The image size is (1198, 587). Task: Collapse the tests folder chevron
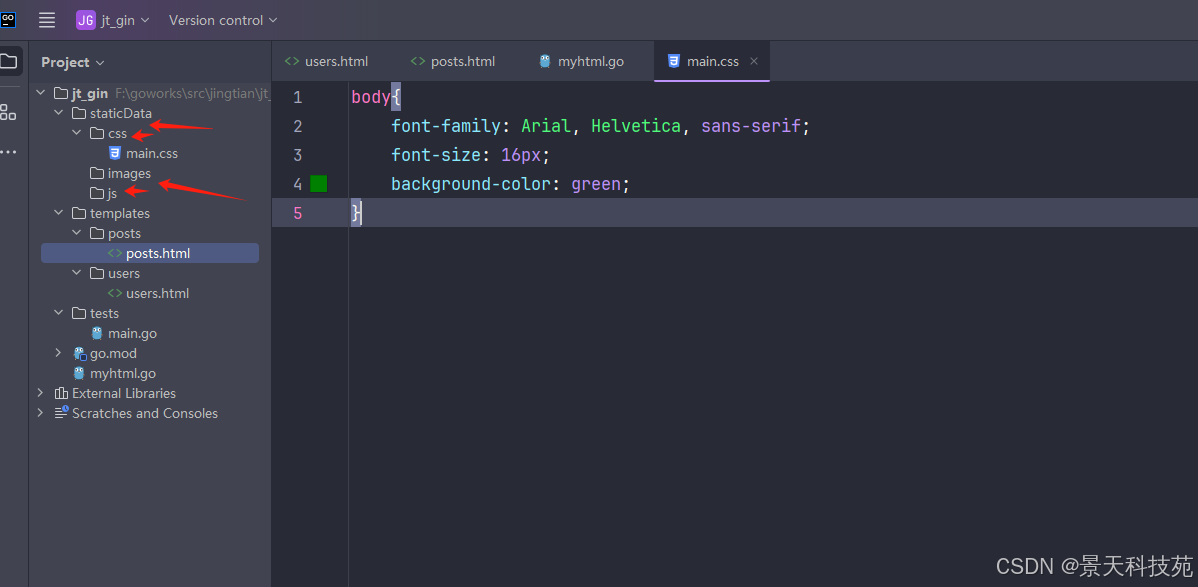59,313
